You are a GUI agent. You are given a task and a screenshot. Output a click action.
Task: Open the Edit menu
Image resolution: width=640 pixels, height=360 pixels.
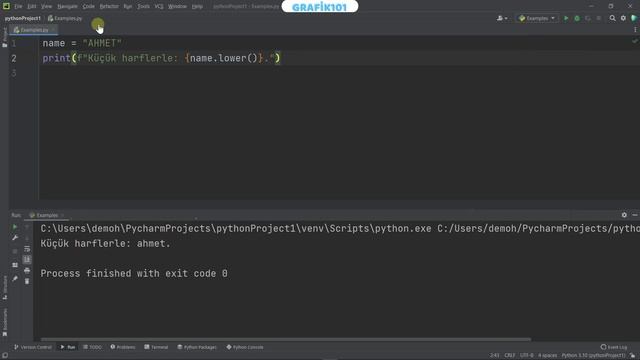pyautogui.click(x=32, y=7)
